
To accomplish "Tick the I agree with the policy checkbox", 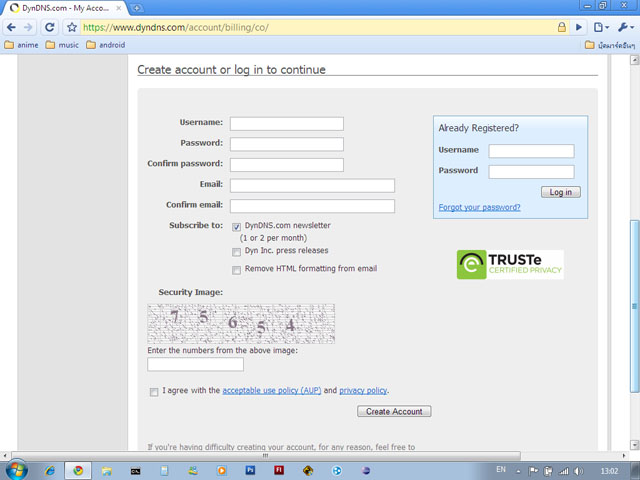I will tap(154, 392).
